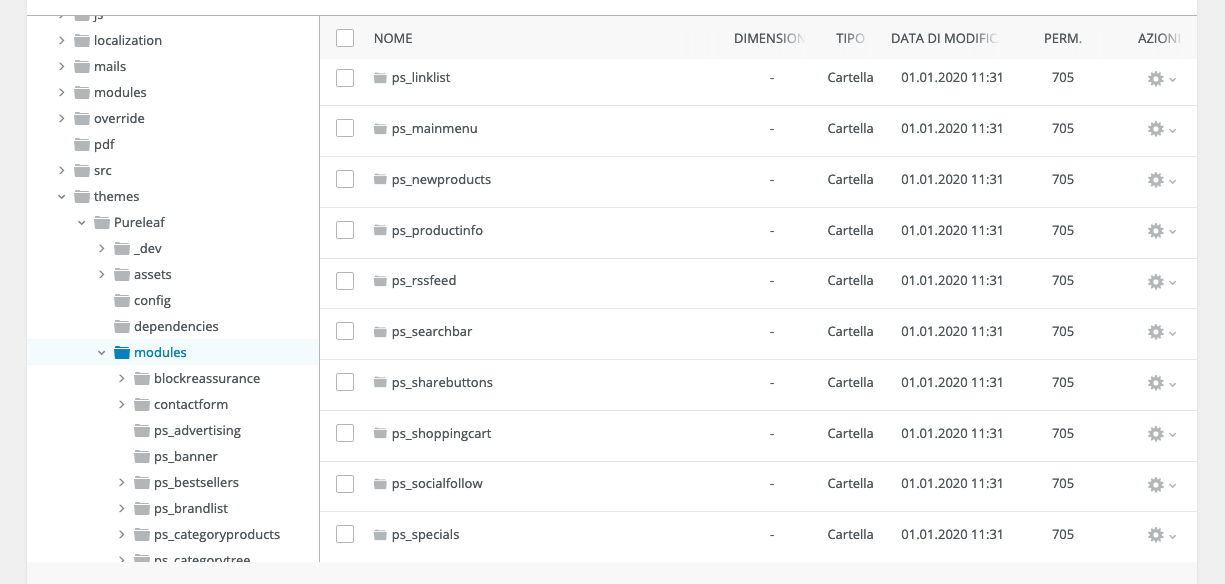
Task: Click the folder icon next to ps_mainmenu
Action: [380, 129]
